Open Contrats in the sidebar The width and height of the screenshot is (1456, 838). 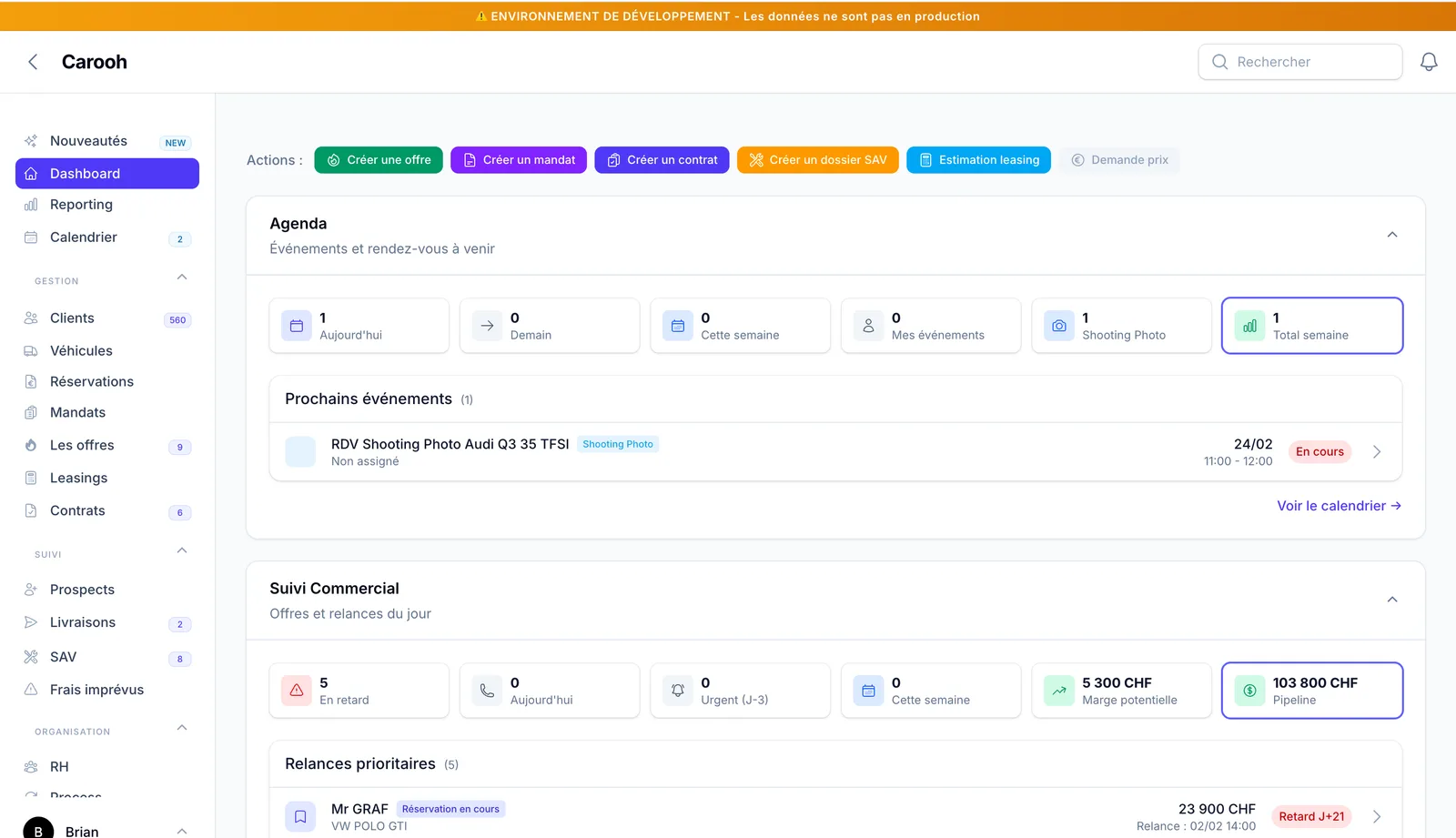[107, 511]
